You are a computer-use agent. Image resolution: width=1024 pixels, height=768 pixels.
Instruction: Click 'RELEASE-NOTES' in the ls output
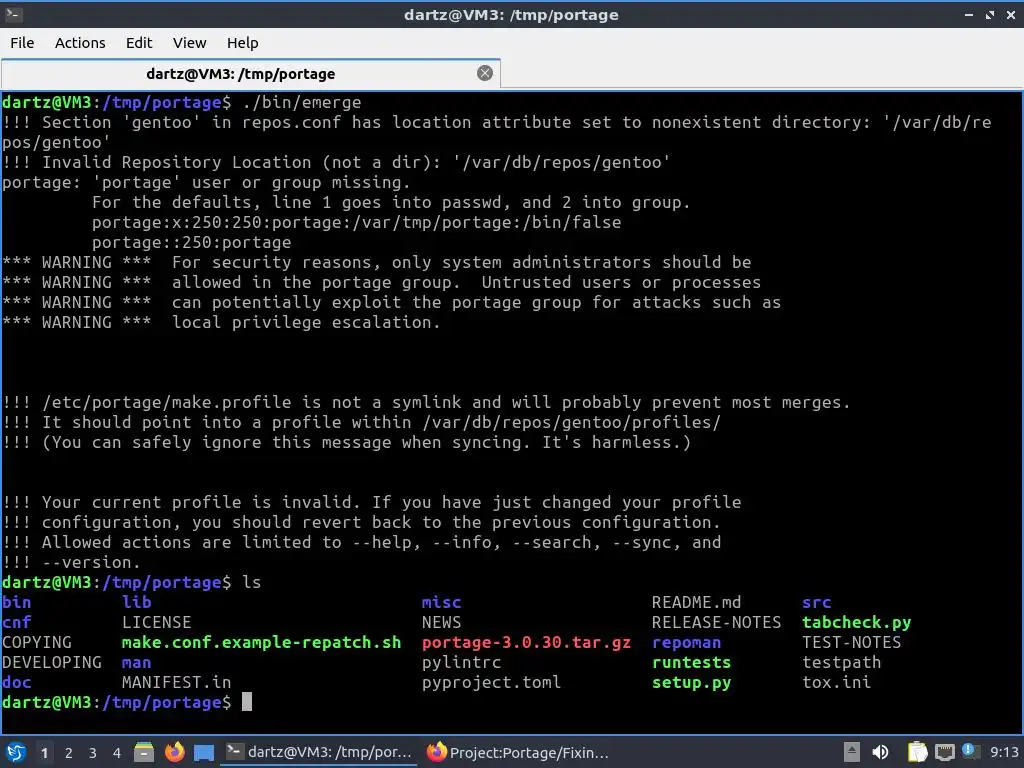point(716,622)
